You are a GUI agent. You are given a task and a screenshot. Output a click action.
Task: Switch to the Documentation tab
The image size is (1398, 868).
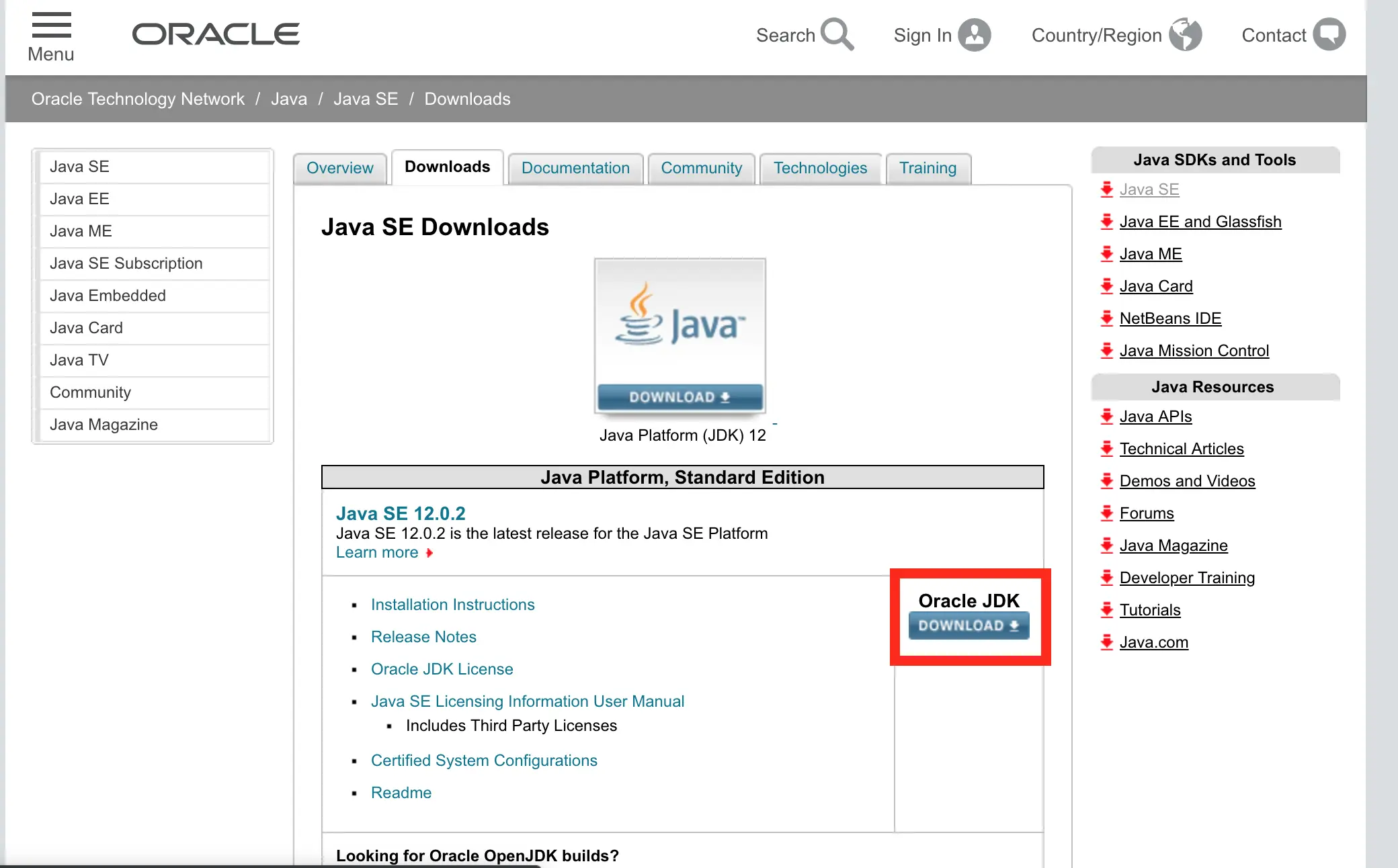(x=575, y=168)
